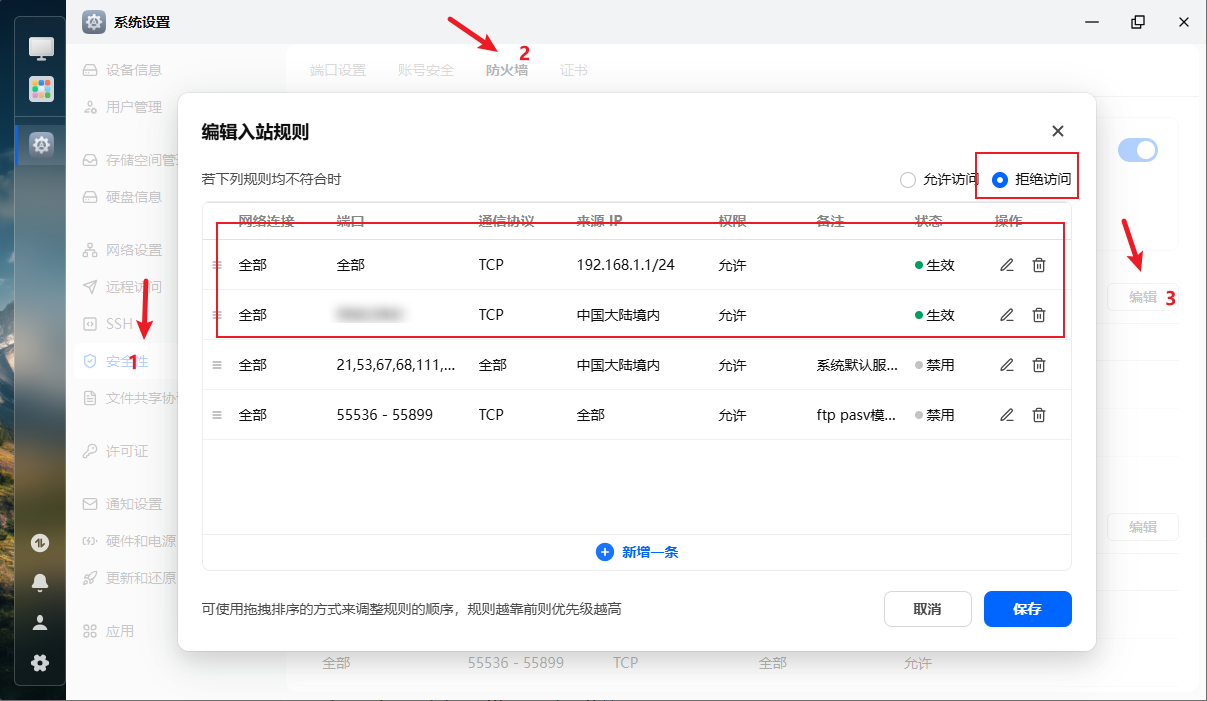
Task: Open 设备信息 in sidebar
Action: click(x=133, y=70)
